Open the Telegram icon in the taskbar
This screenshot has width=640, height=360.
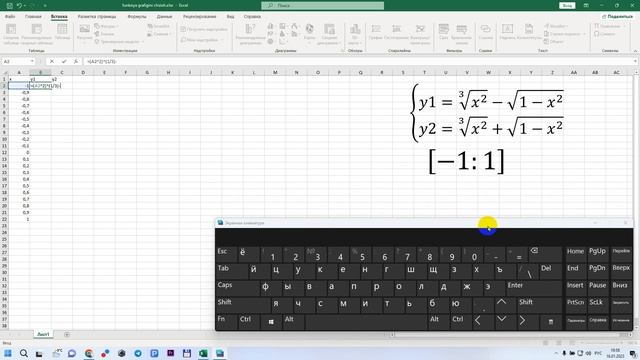[138, 353]
